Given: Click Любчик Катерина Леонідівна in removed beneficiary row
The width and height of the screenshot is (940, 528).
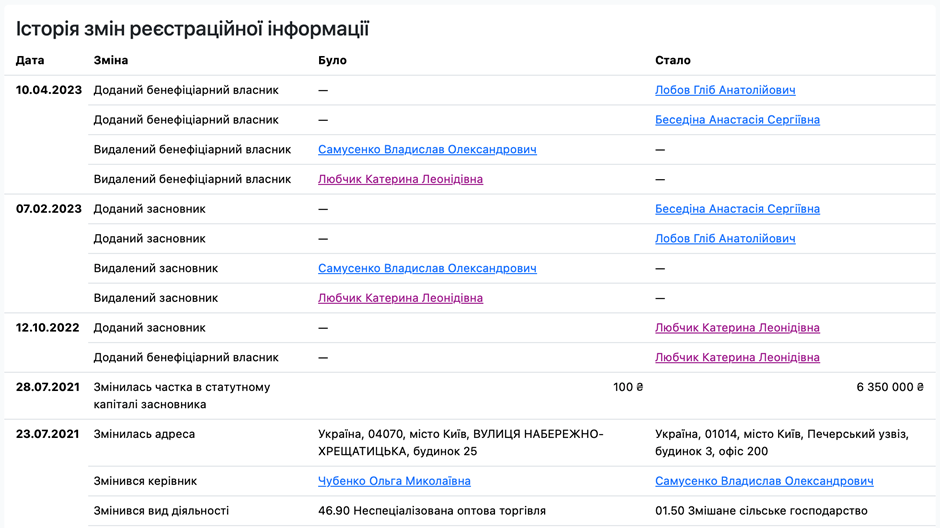Looking at the screenshot, I should point(400,180).
